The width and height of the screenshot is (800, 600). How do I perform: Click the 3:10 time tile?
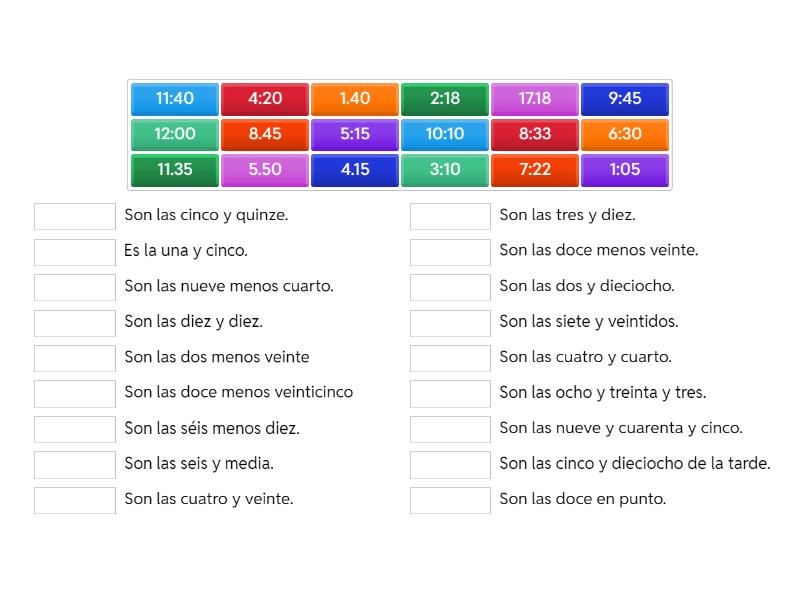click(445, 170)
